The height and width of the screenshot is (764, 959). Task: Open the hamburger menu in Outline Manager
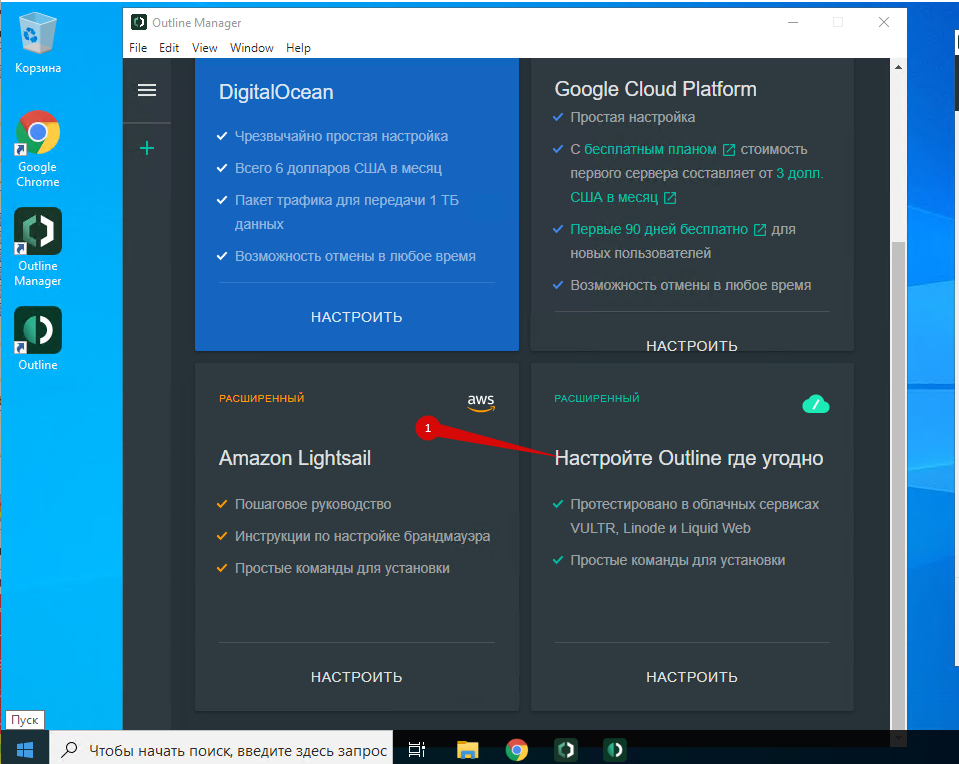pyautogui.click(x=147, y=91)
